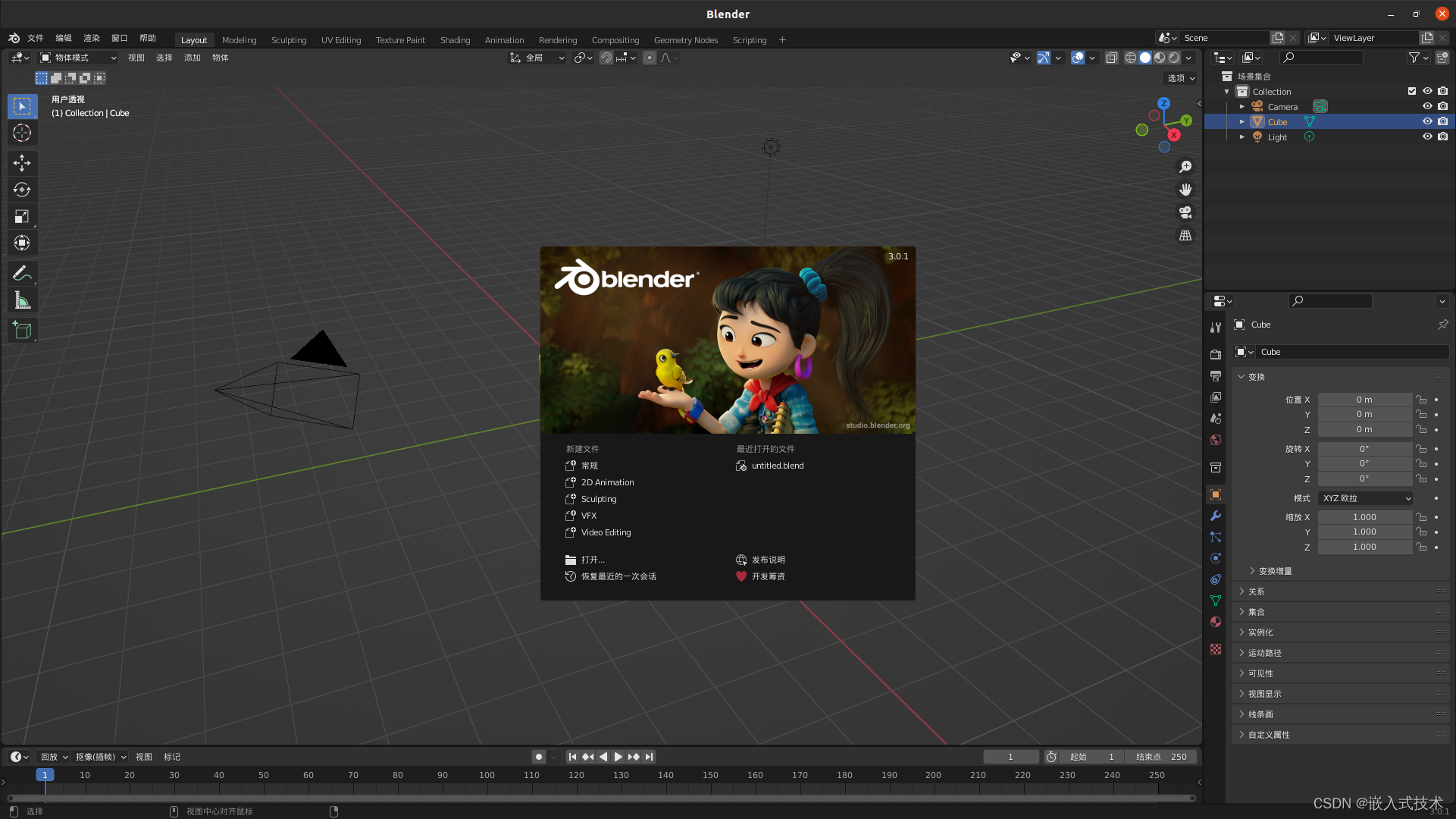Open the 物体模式 mode dropdown

tap(78, 58)
